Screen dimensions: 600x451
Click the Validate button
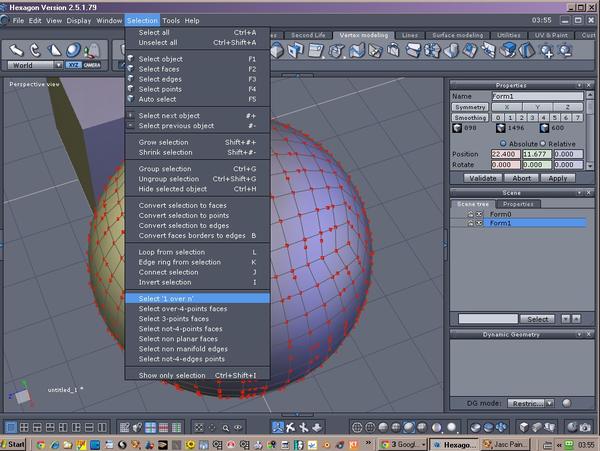[483, 178]
